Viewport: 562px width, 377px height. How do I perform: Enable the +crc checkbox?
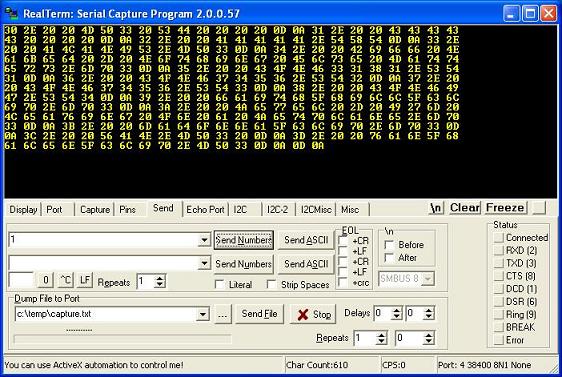[343, 283]
